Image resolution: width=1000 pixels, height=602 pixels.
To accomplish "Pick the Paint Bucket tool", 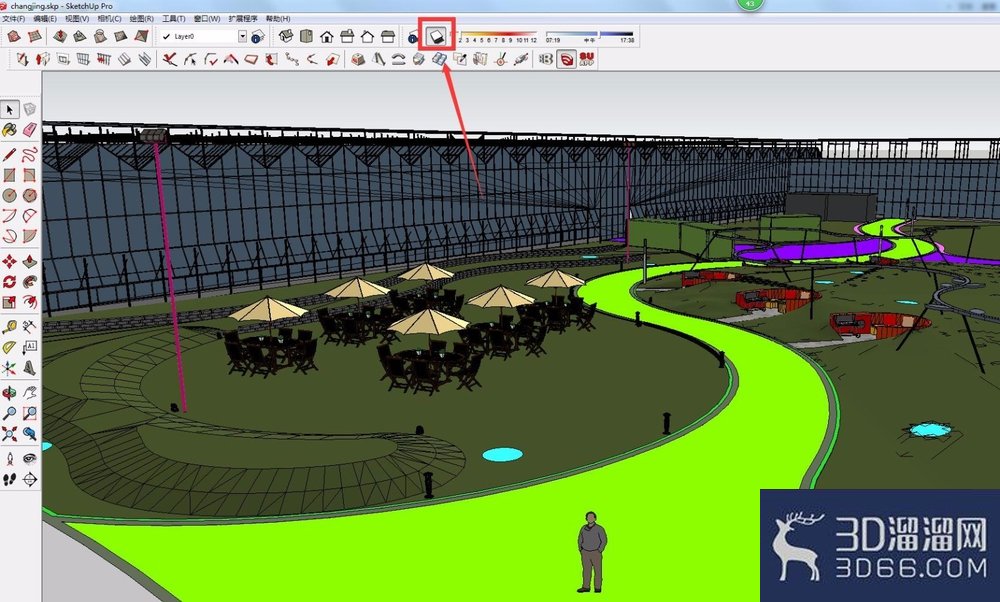I will [x=10, y=130].
